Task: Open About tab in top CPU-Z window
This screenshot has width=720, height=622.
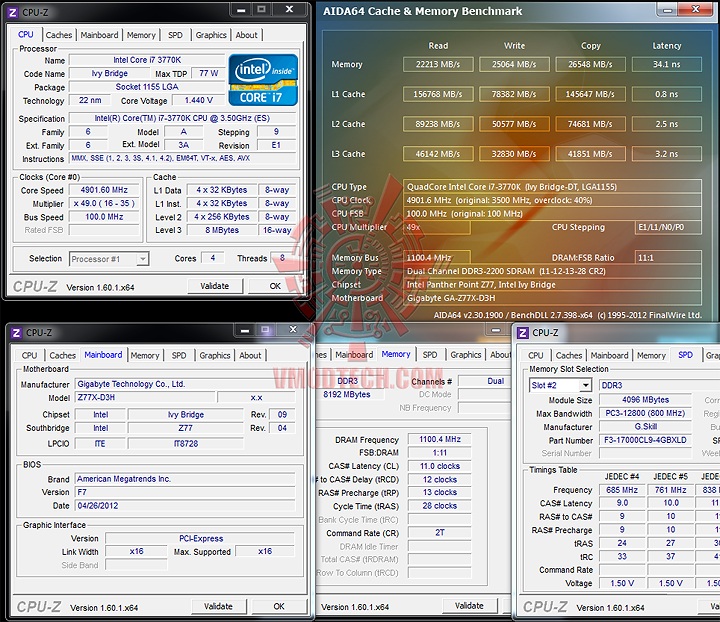Action: point(247,35)
